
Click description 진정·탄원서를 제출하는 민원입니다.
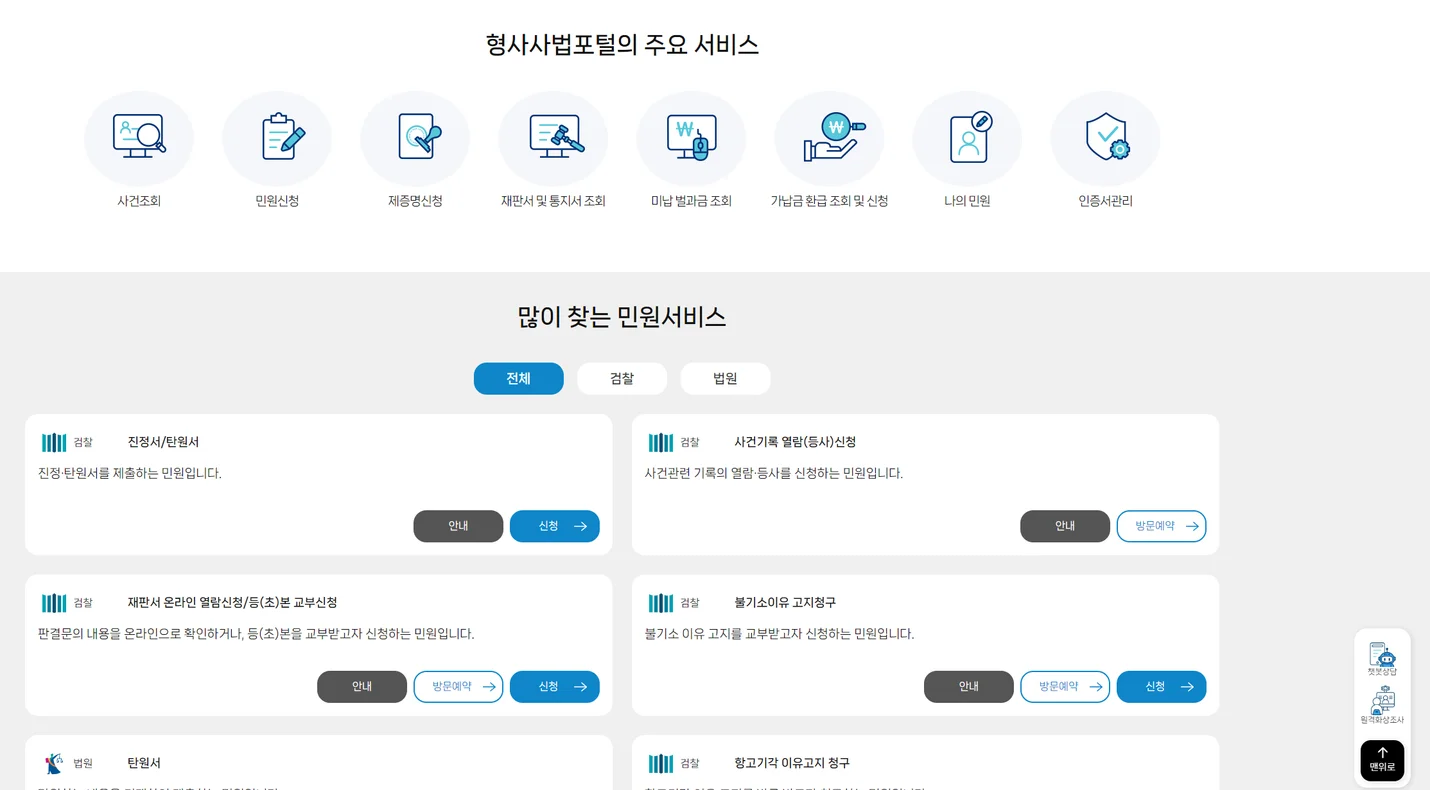(x=130, y=473)
